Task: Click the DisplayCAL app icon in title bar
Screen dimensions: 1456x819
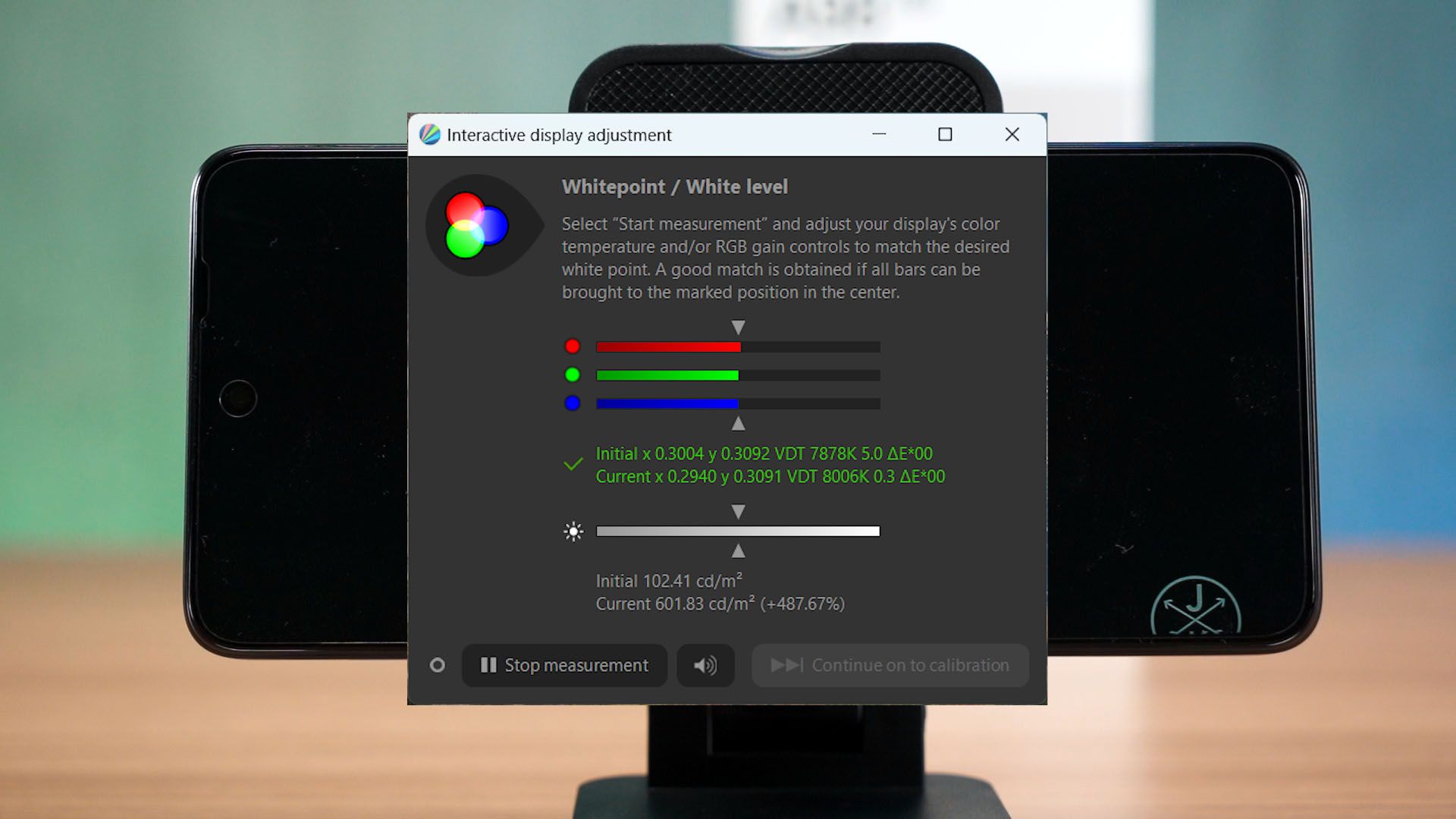Action: (x=430, y=135)
